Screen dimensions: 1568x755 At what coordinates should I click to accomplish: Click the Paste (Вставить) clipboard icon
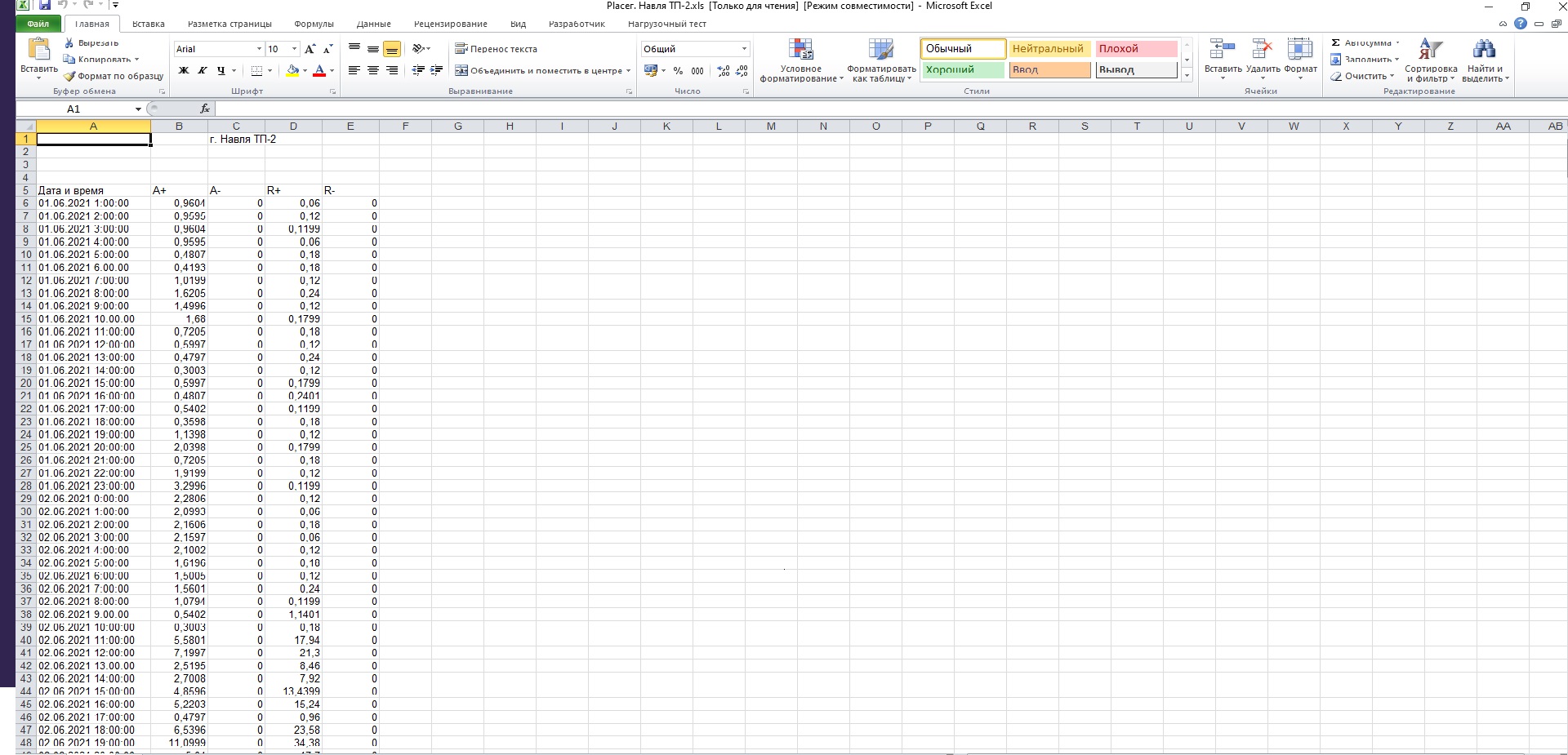(38, 51)
